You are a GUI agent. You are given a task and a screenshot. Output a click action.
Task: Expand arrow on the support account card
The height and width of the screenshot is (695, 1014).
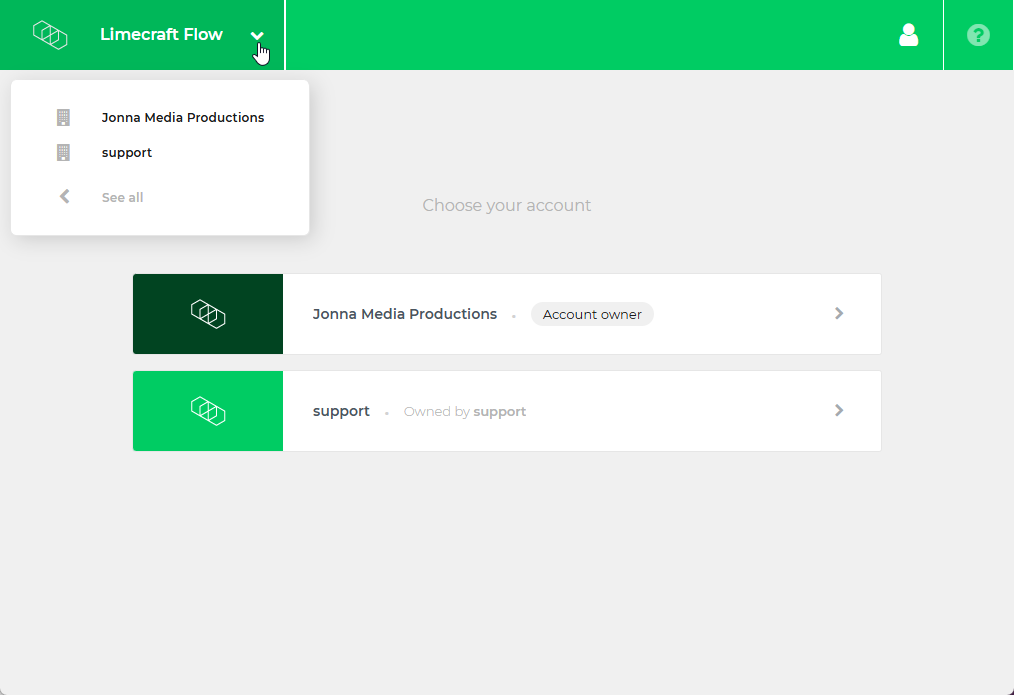click(839, 411)
